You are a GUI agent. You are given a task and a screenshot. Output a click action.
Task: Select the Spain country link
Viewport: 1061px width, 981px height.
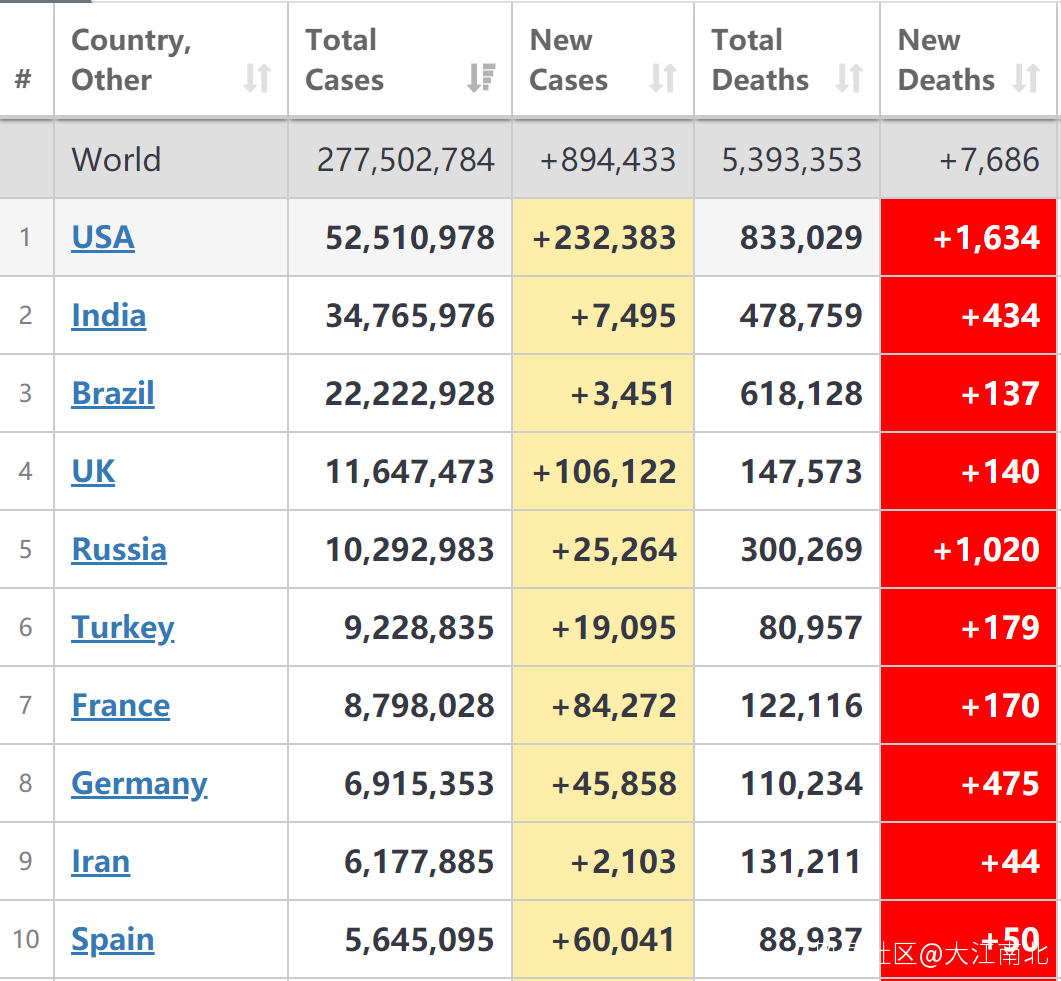pos(113,939)
